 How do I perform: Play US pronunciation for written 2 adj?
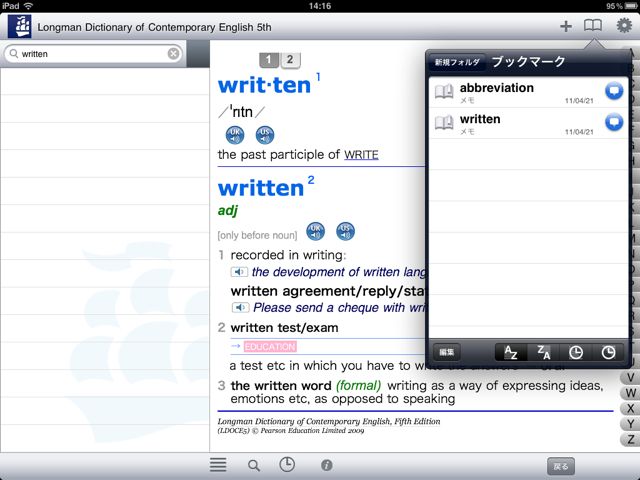[345, 231]
